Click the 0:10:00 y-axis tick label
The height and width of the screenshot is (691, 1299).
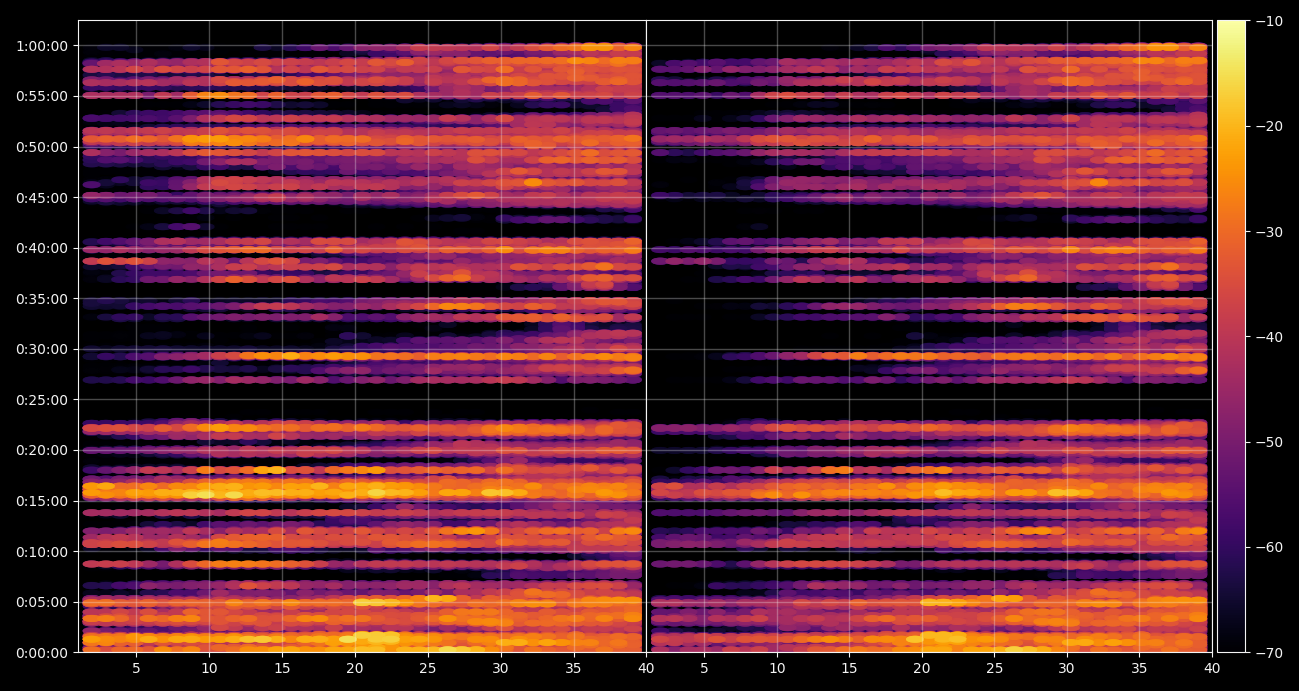42,552
